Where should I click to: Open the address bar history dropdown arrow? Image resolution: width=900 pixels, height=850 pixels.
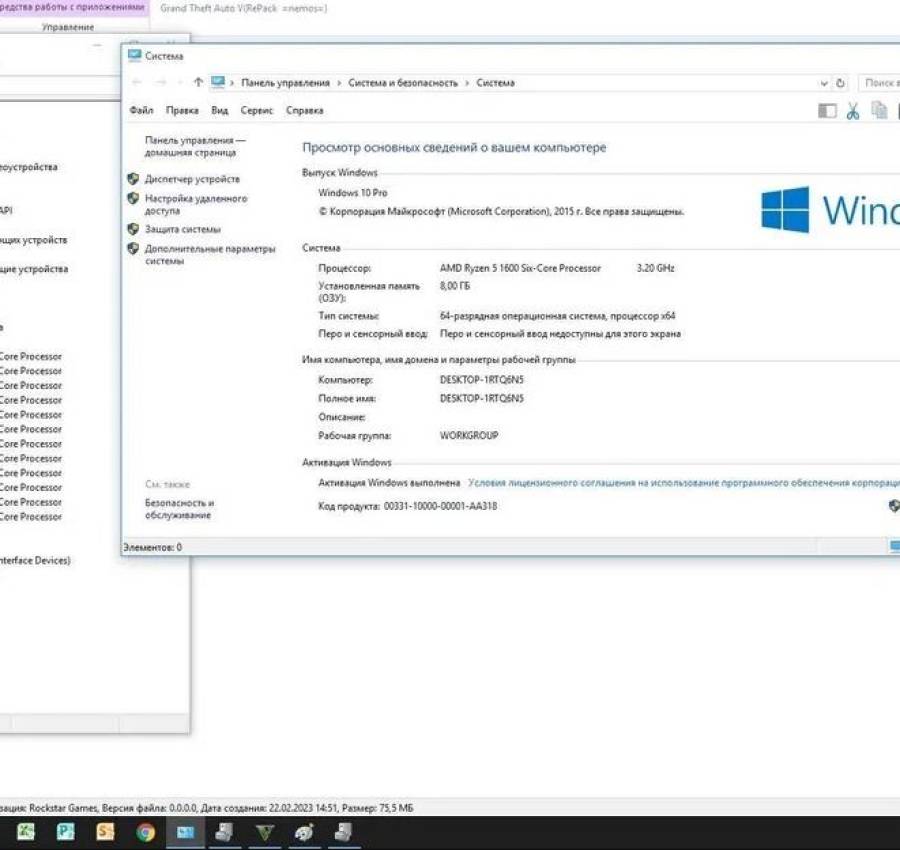(x=823, y=83)
